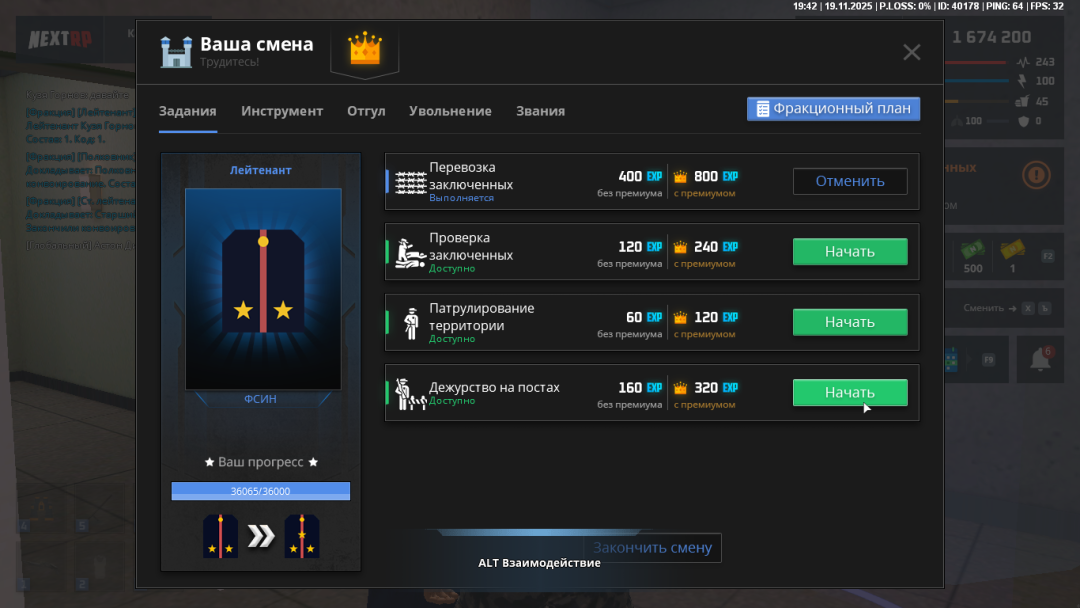Click the double chevron between rank icons
Image resolution: width=1080 pixels, height=608 pixels.
[x=261, y=536]
